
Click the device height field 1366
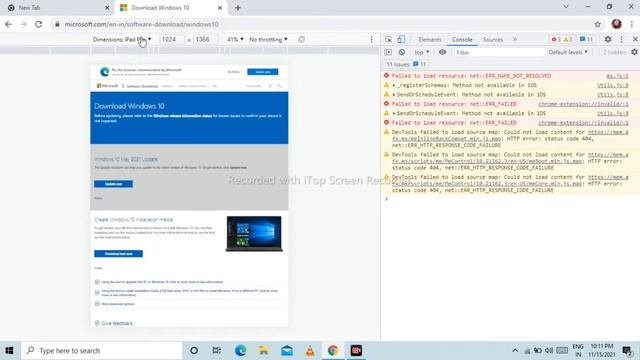(x=204, y=39)
